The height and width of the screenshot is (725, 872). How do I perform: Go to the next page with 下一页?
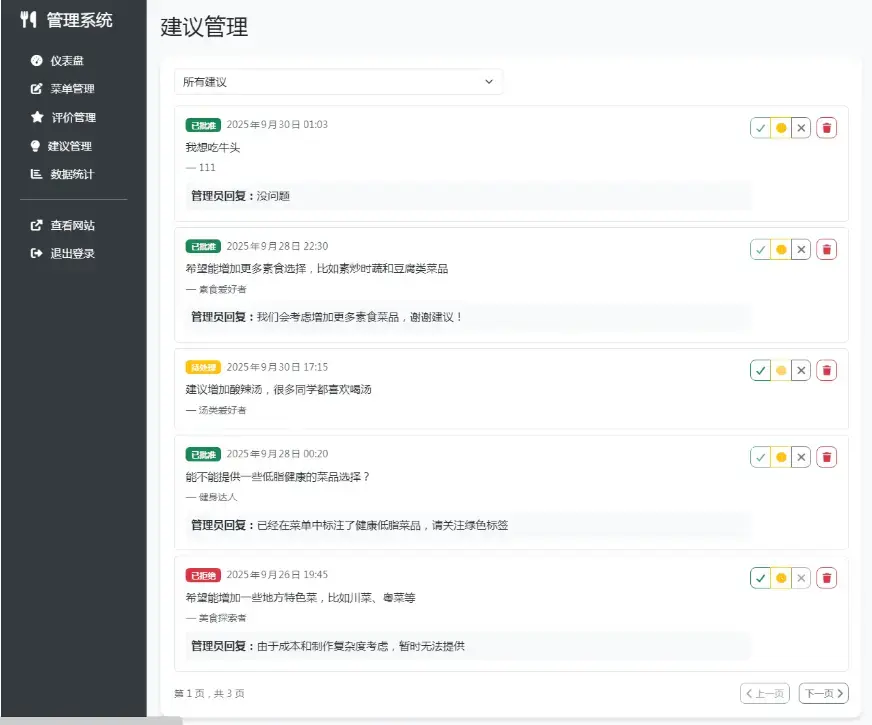pos(825,693)
